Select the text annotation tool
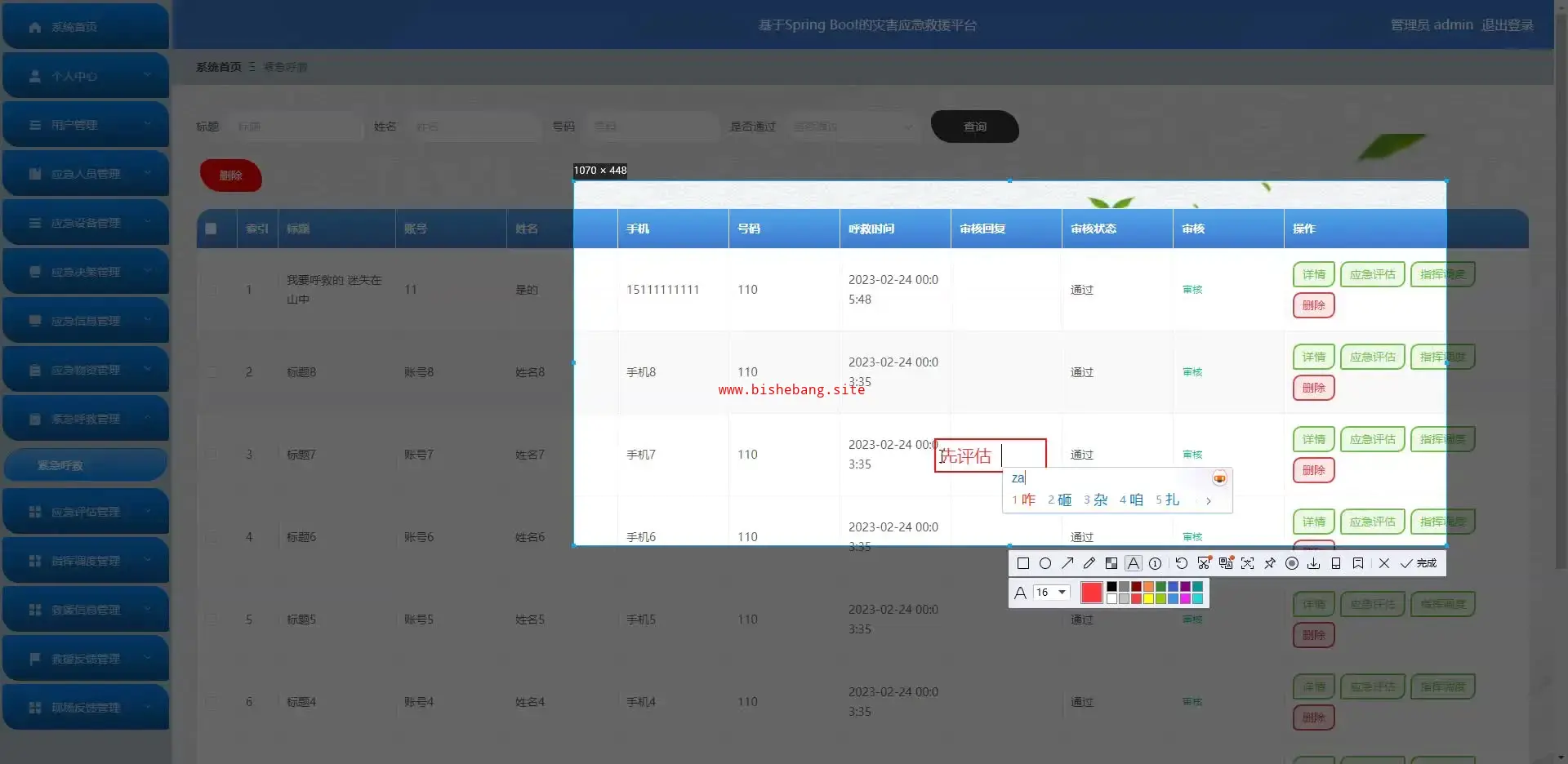This screenshot has width=1568, height=764. point(1134,563)
